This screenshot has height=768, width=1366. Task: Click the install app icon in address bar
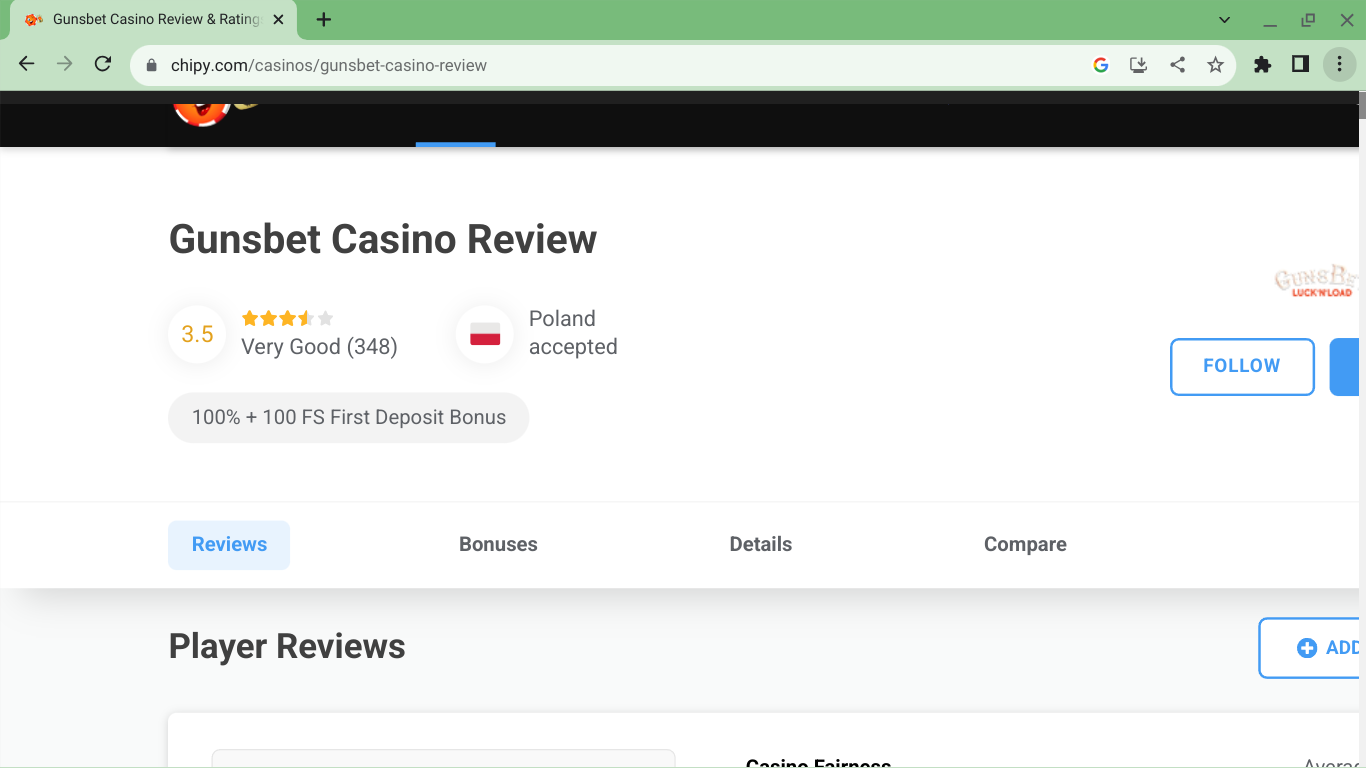pyautogui.click(x=1138, y=65)
